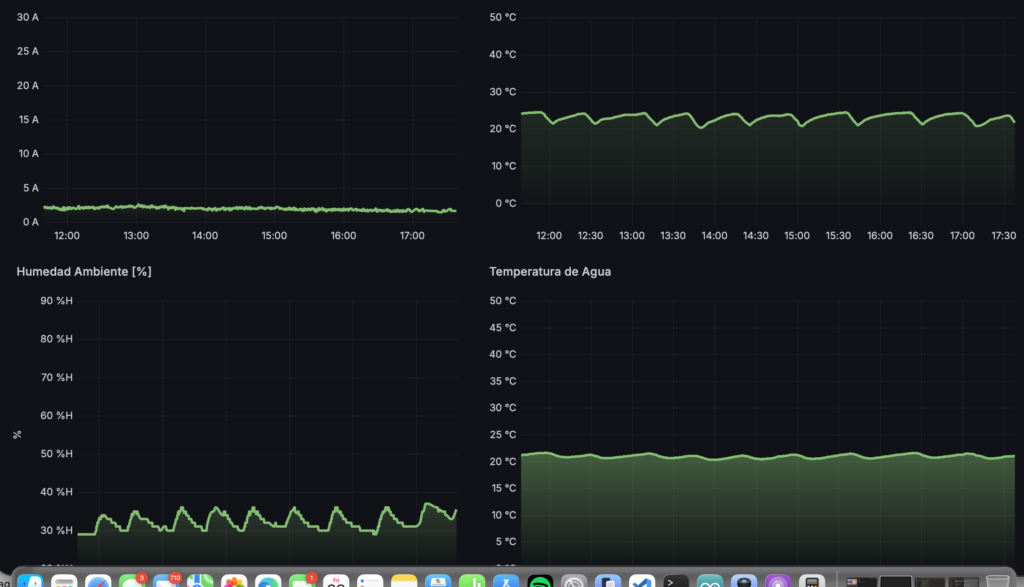This screenshot has width=1024, height=587.
Task: Click 45 °C label in water temperature chart
Action: pos(503,327)
